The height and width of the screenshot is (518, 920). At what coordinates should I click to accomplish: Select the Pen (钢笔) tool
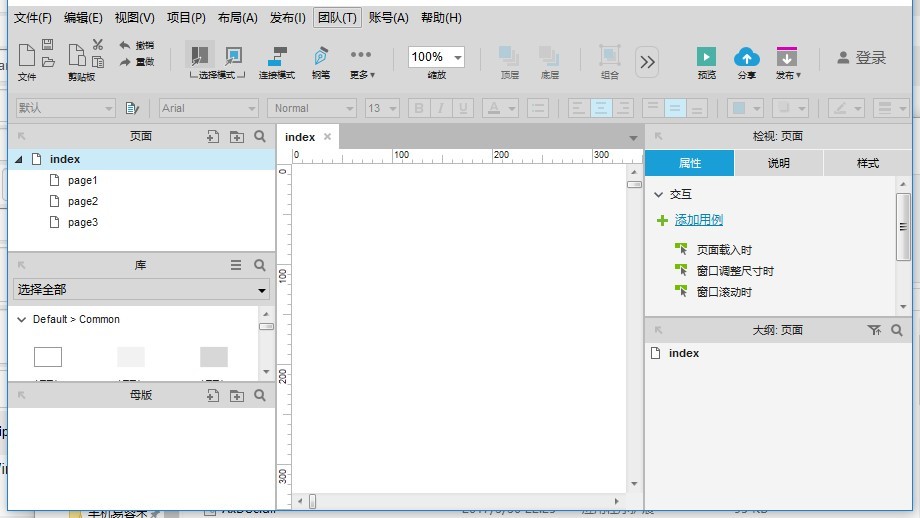pos(320,62)
